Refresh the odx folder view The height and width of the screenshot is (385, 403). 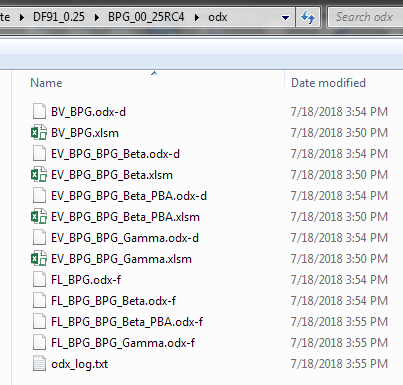308,17
